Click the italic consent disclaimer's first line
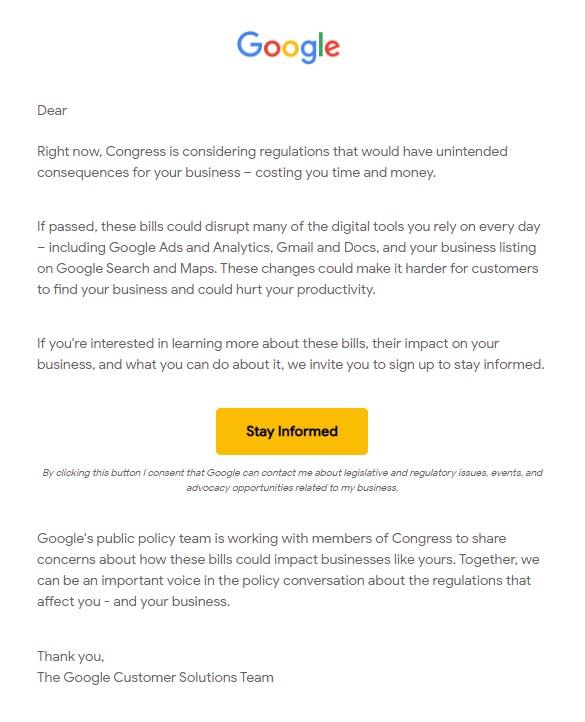Viewport: 585px width, 722px height. tap(292, 473)
